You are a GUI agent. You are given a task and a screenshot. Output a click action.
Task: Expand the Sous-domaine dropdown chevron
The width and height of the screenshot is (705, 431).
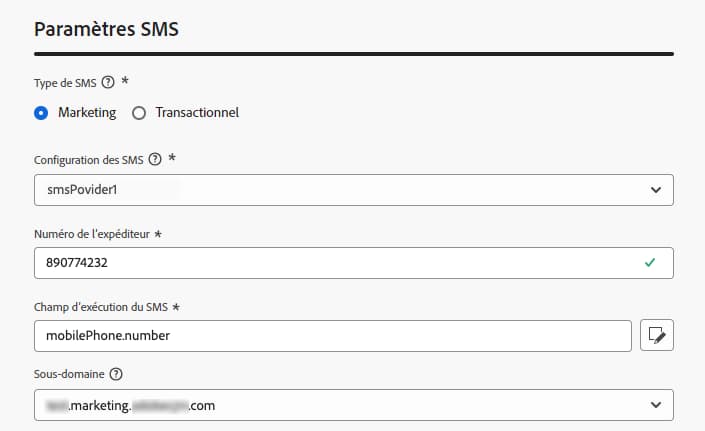pos(656,405)
